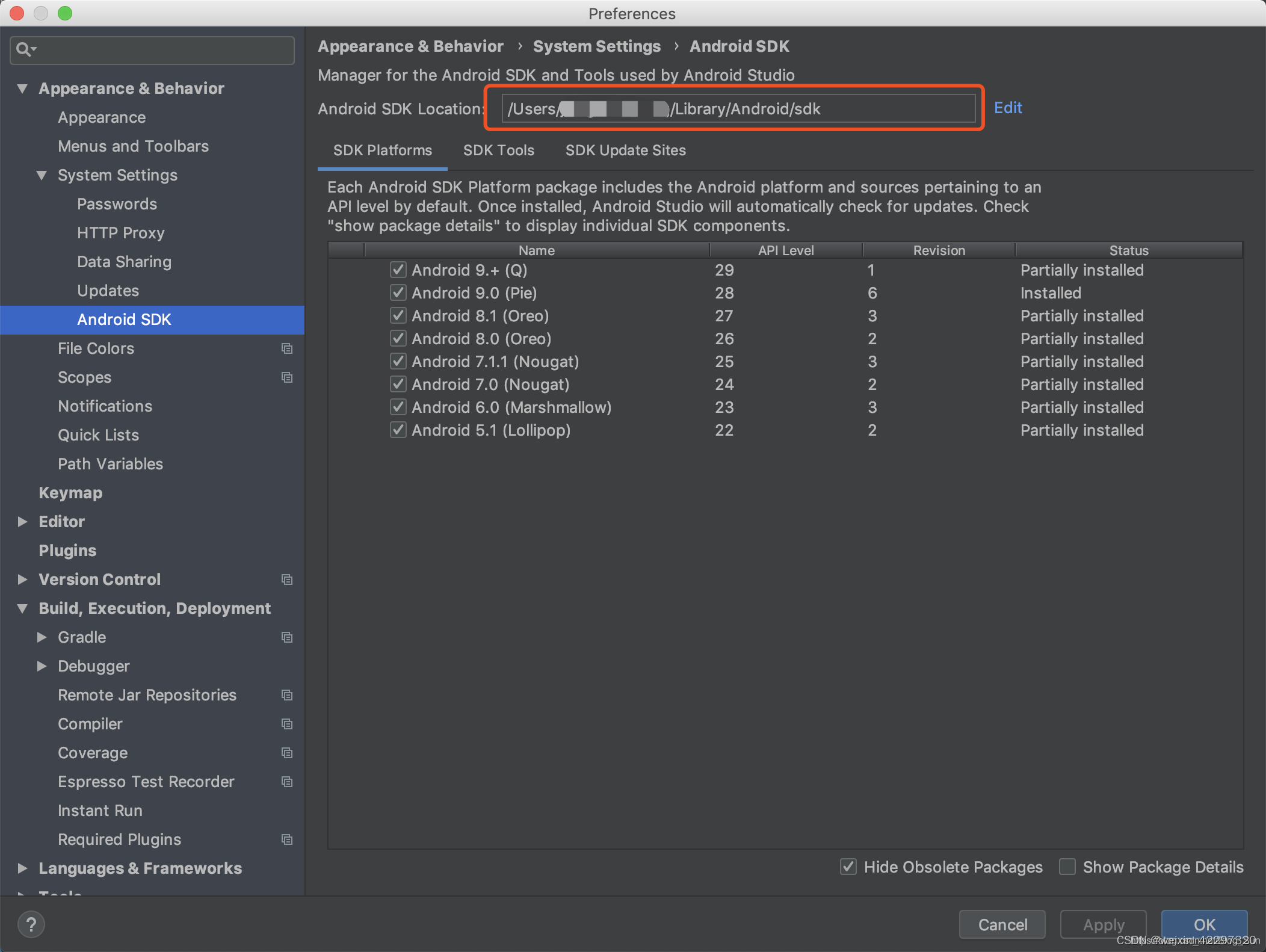
Task: Collapse the Appearance & Behavior section arrow
Action: (x=22, y=88)
